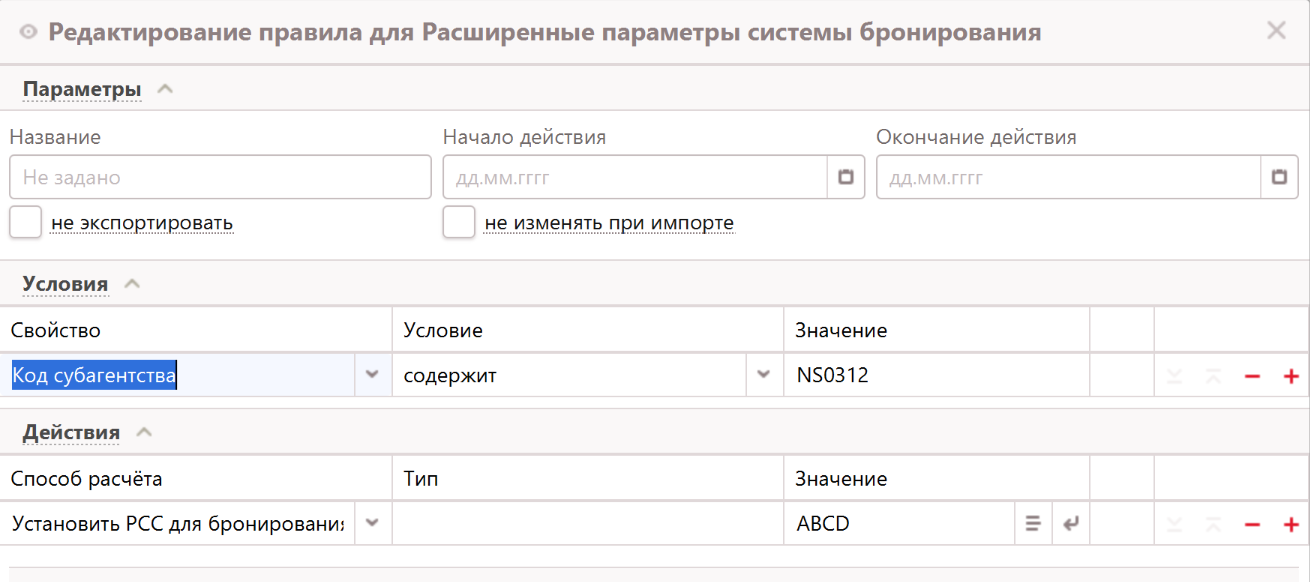This screenshot has width=1310, height=582.
Task: Collapse the Параметры section
Action: [x=165, y=89]
